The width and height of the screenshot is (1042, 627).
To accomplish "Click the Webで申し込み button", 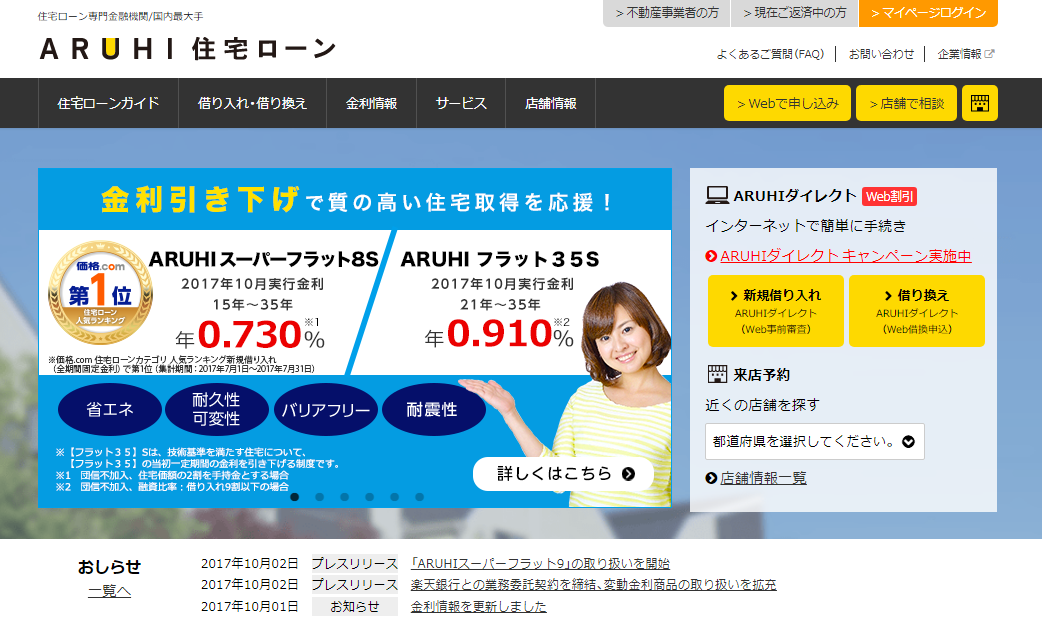I will (x=787, y=103).
